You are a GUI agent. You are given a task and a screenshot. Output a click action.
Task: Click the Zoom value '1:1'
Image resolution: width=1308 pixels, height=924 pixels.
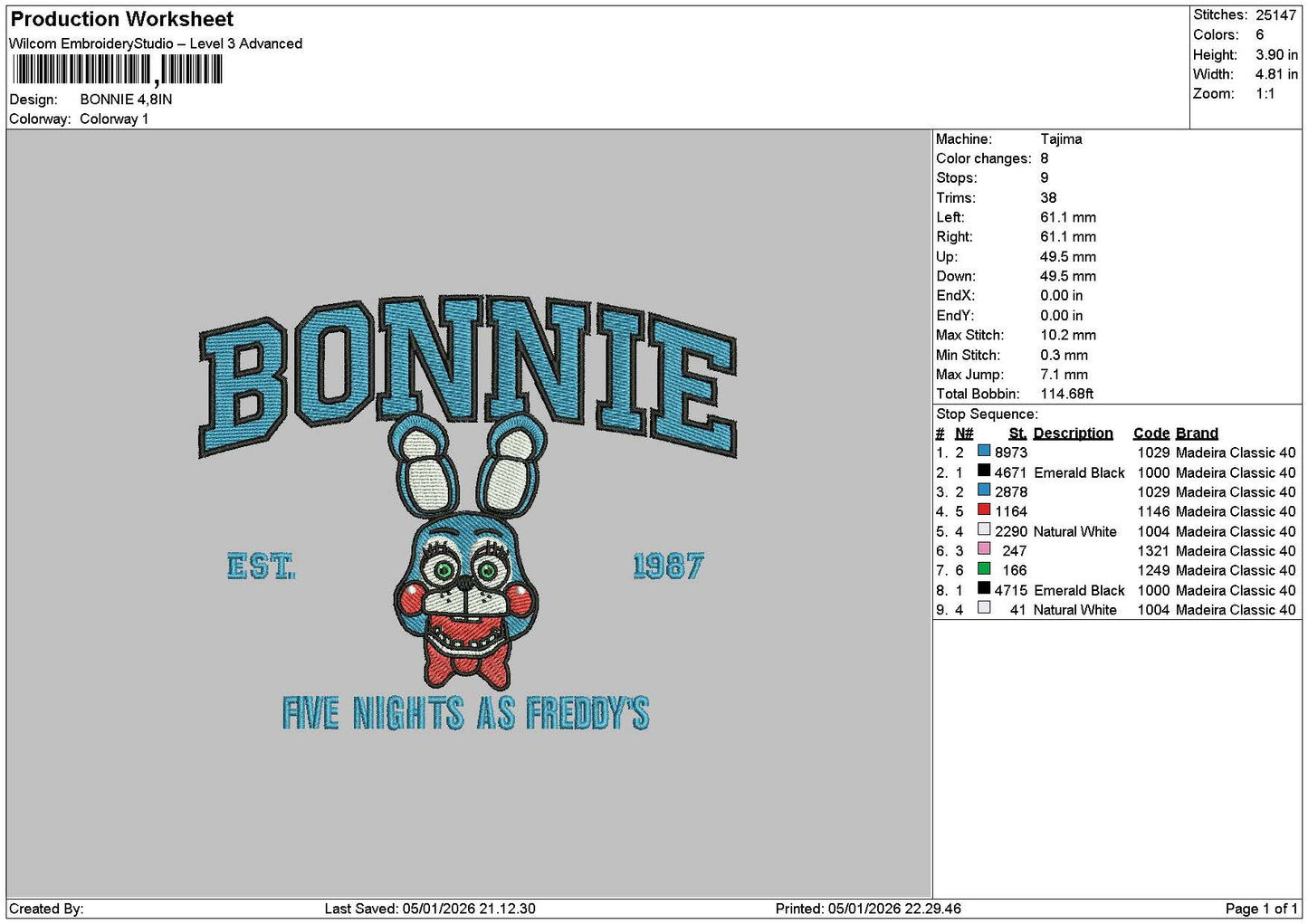tap(1265, 94)
